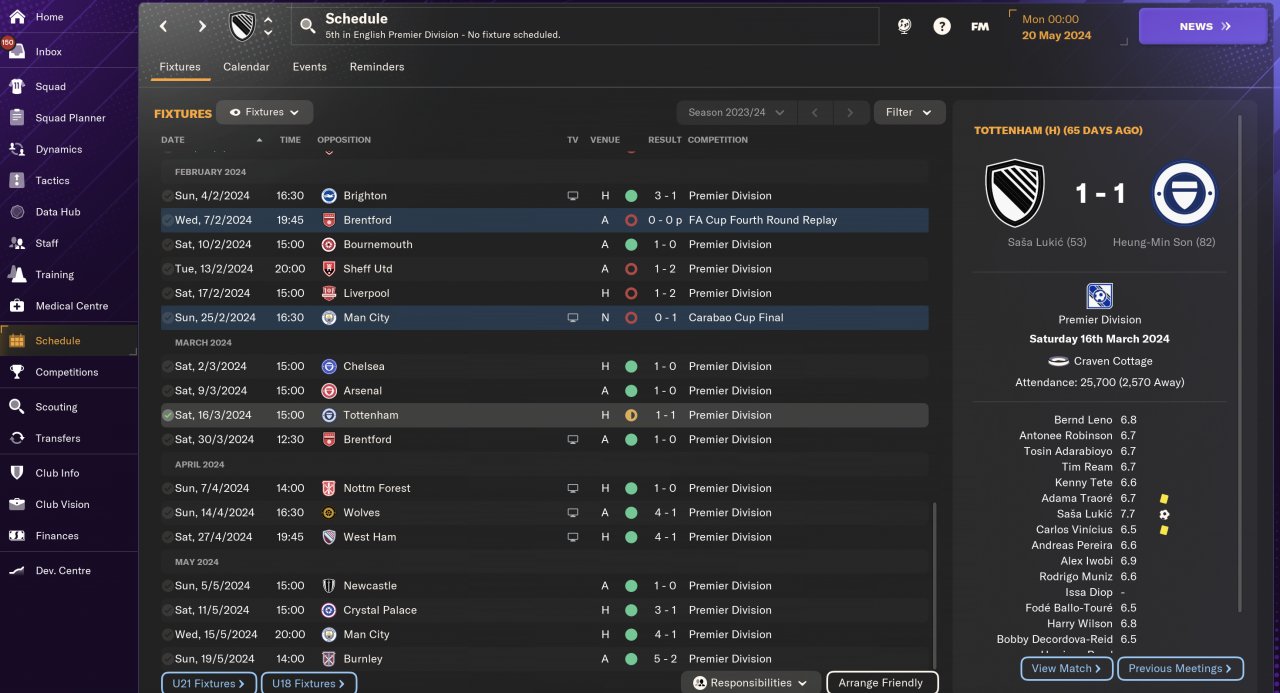The image size is (1280, 693).
Task: Toggle the reminder circle on Tottenham row
Action: (168, 415)
